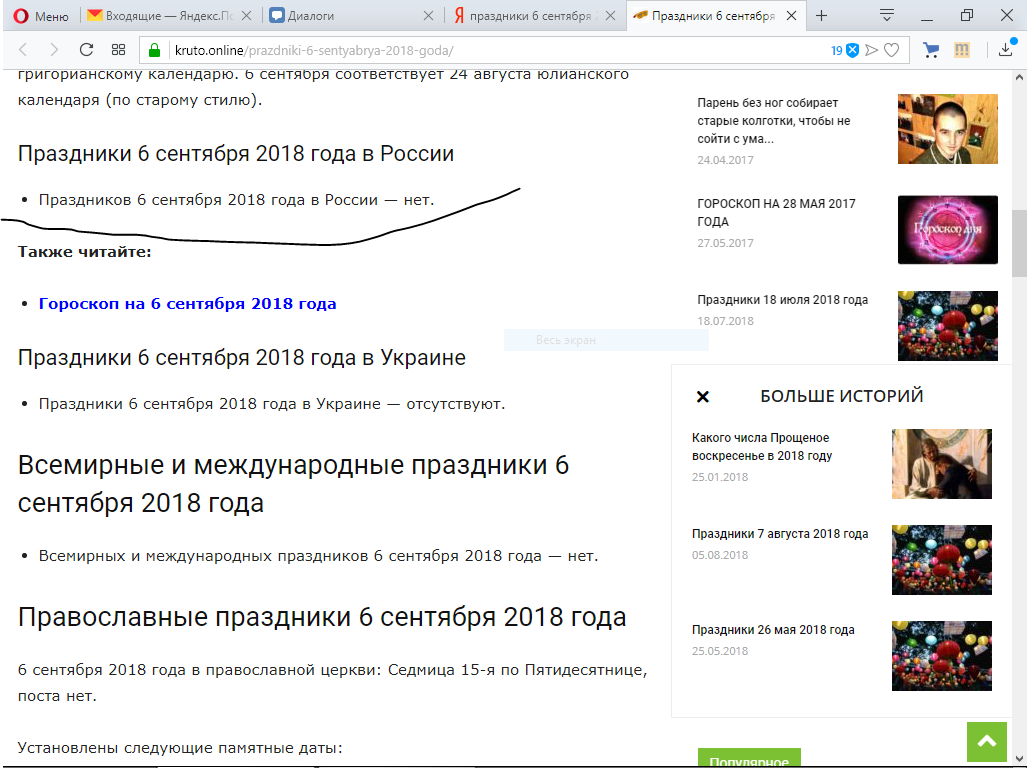Image resolution: width=1027 pixels, height=768 pixels.
Task: Reload the current page
Action: tap(86, 50)
